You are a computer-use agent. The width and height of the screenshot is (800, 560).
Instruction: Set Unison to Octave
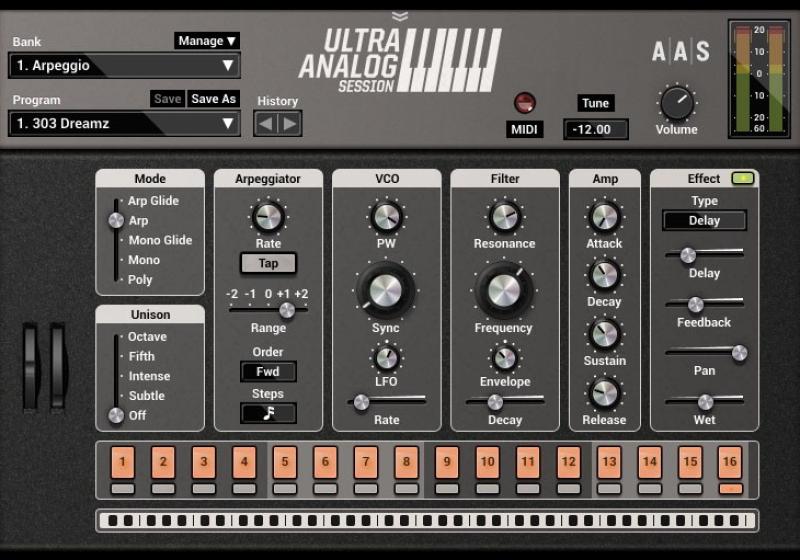(x=147, y=337)
